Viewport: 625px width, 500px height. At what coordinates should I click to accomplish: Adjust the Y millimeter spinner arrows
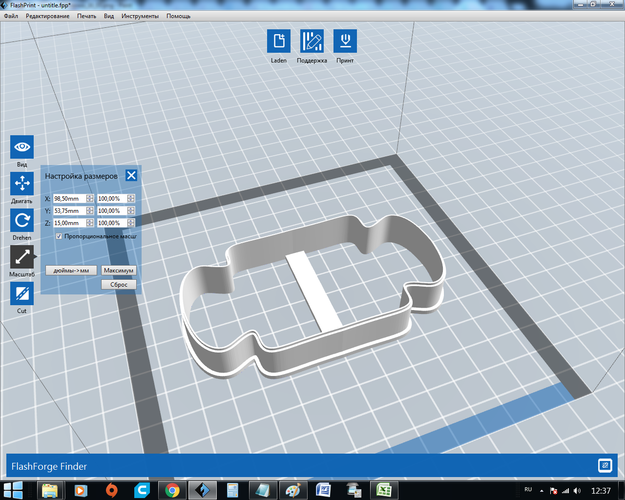click(90, 211)
